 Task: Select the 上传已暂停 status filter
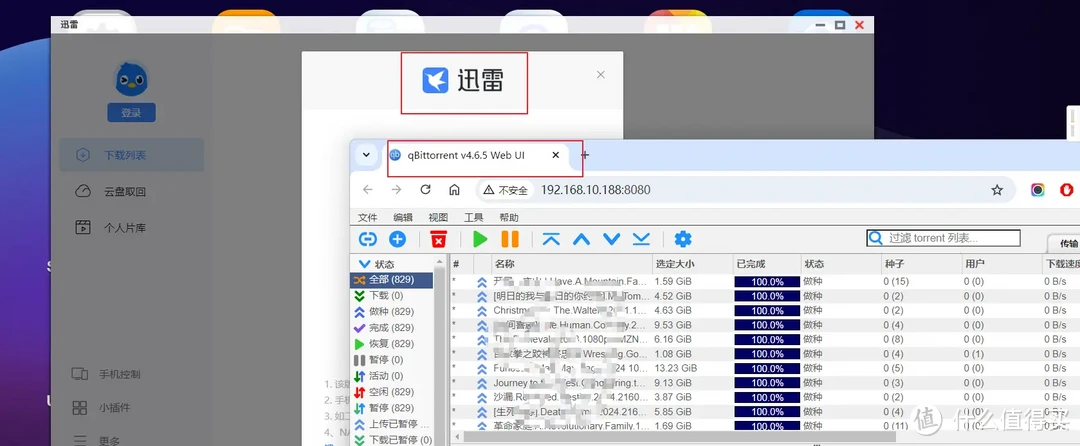coord(392,424)
